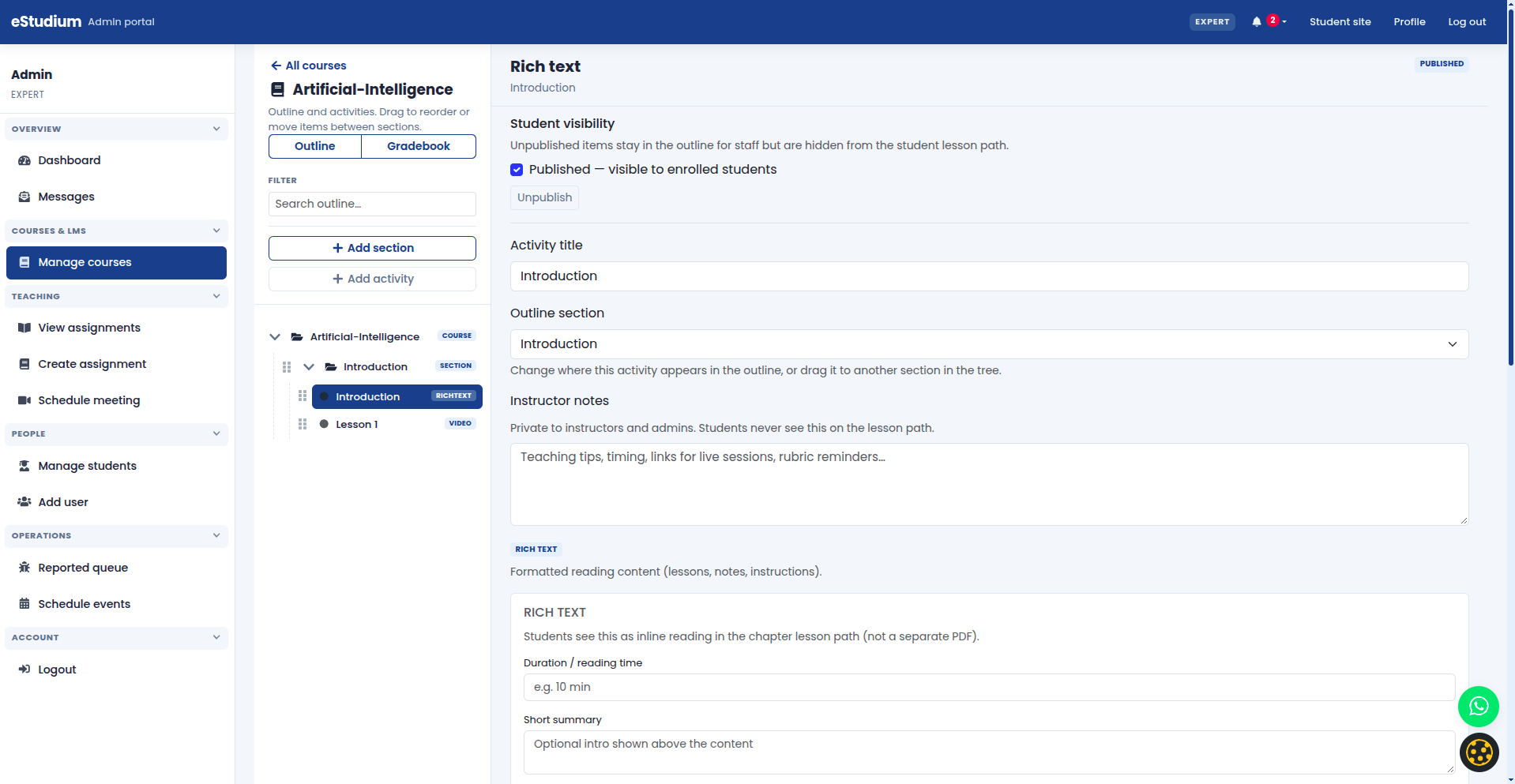Collapse the TEACHING sidebar group
Screen dimensions: 1515x784
216,296
